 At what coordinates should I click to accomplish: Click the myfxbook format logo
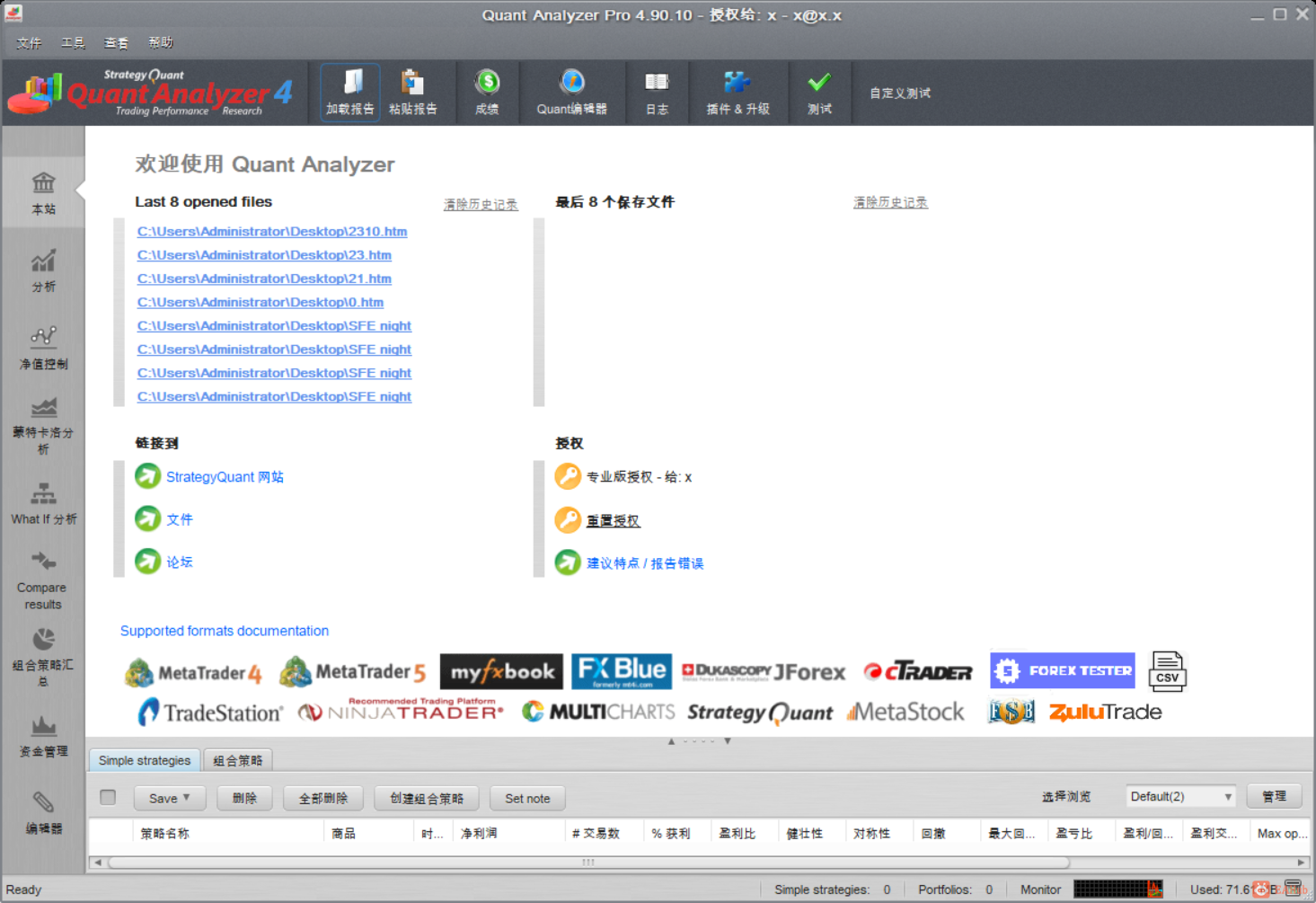pos(501,671)
